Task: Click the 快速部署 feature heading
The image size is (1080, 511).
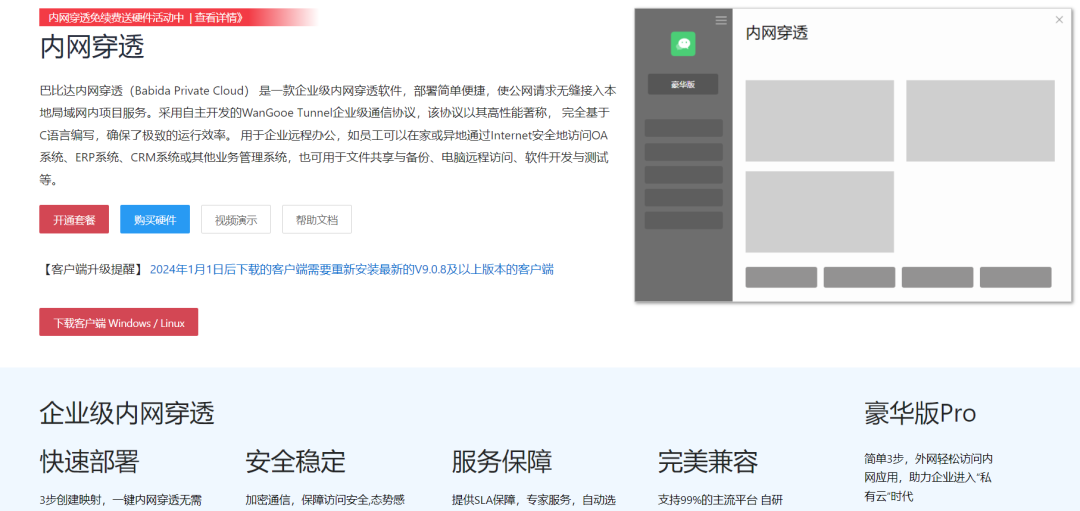Action: click(90, 461)
